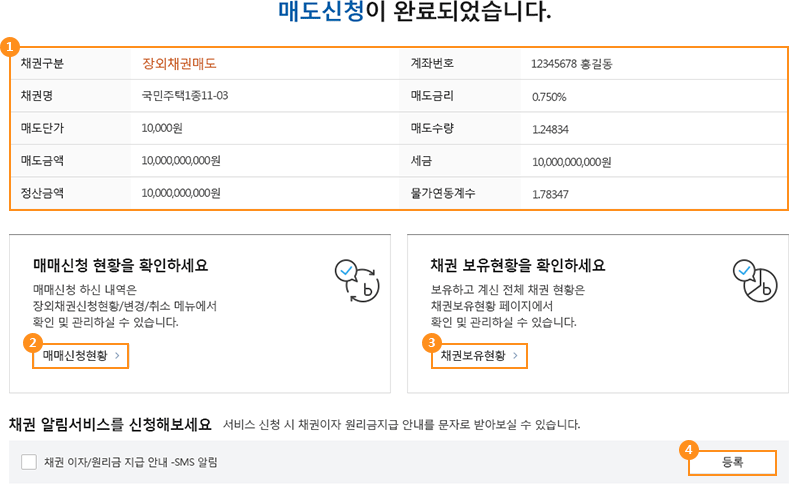Viewport: 789px width, 486px height.
Task: Click the 물가연동계수 row label
Action: click(443, 193)
